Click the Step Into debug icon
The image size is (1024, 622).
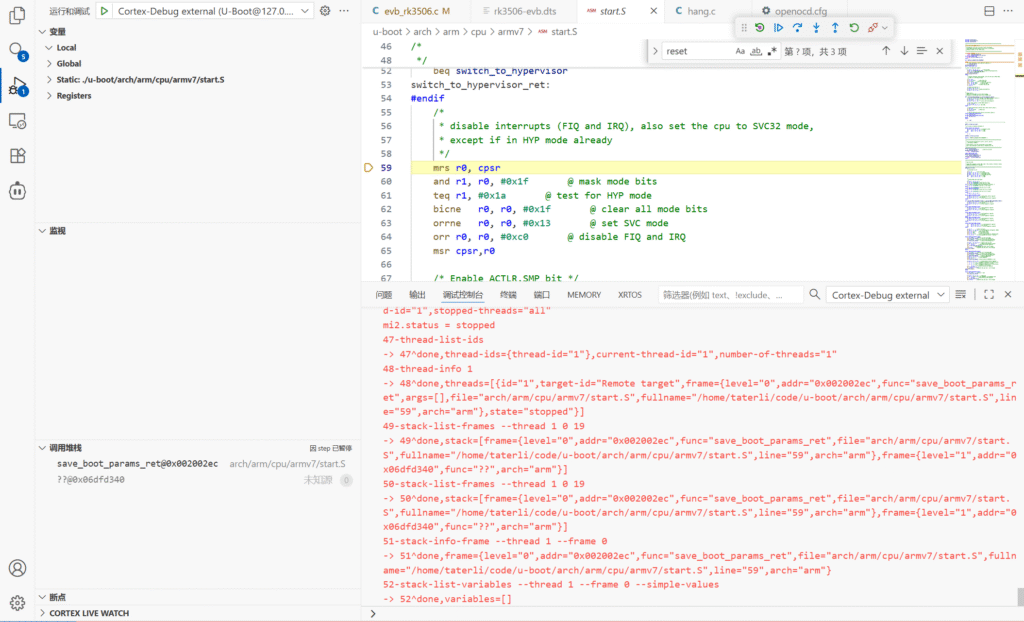pyautogui.click(x=816, y=28)
